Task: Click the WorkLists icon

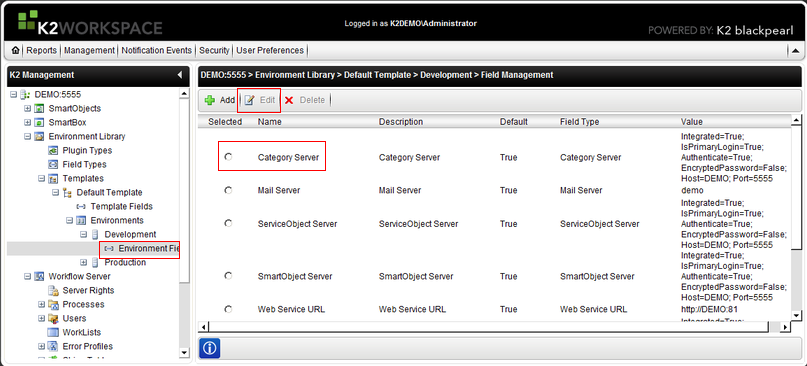Action: pos(53,333)
